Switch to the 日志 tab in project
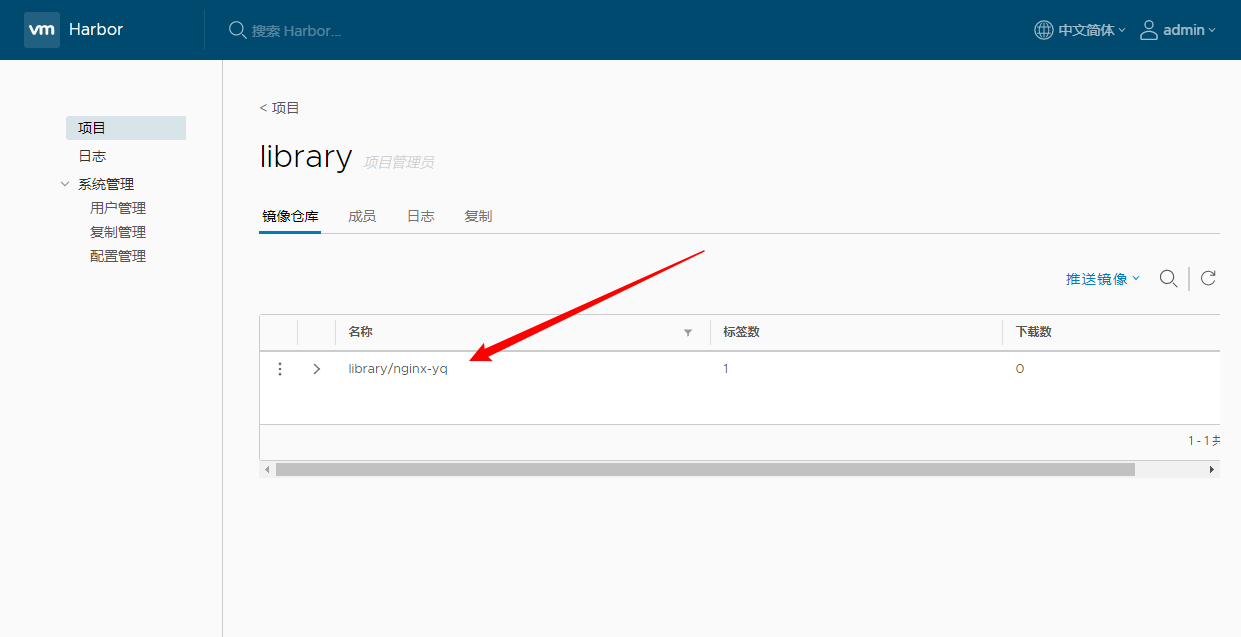Image resolution: width=1241 pixels, height=637 pixels. tap(420, 216)
